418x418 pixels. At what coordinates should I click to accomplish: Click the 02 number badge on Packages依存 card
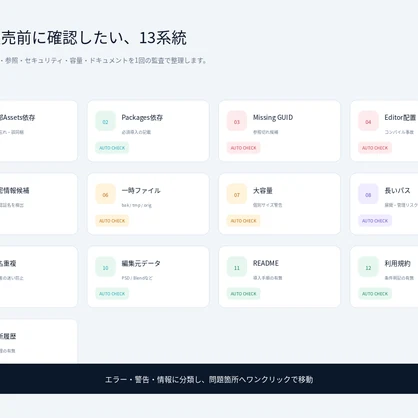(x=105, y=121)
